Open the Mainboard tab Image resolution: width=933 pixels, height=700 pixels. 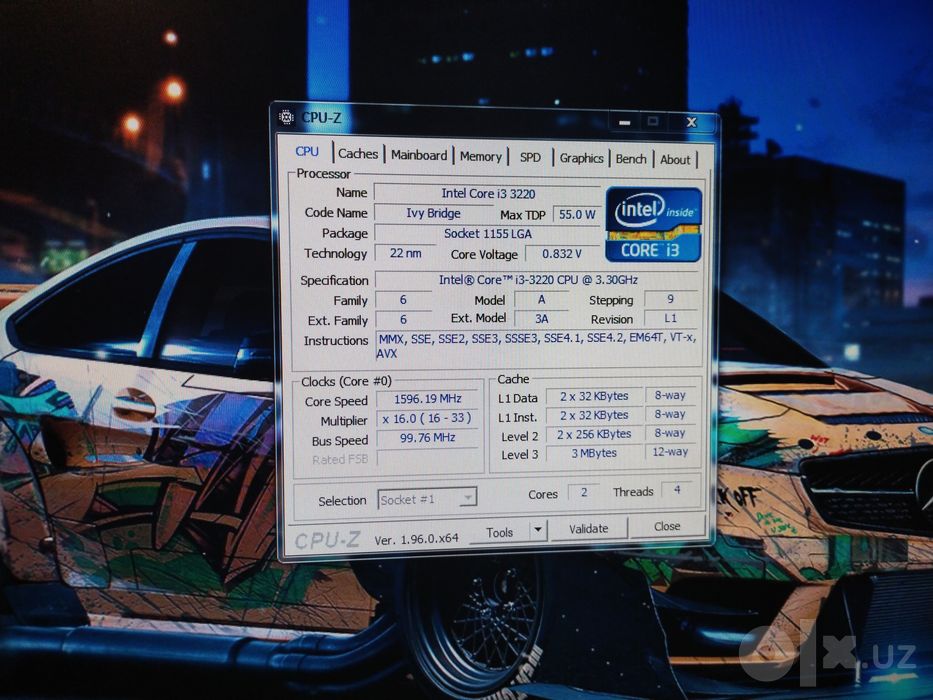click(419, 155)
